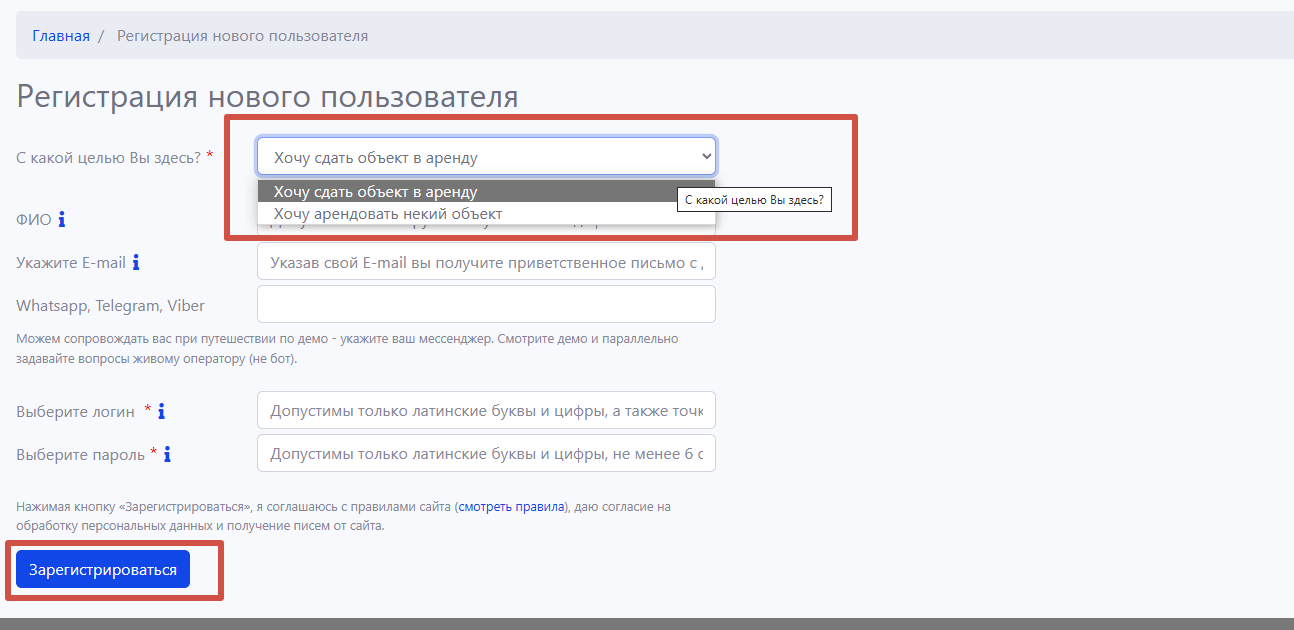The height and width of the screenshot is (630, 1294).
Task: Click the 'Whatsapp, Telegram, Viber' field label
Action: [110, 306]
